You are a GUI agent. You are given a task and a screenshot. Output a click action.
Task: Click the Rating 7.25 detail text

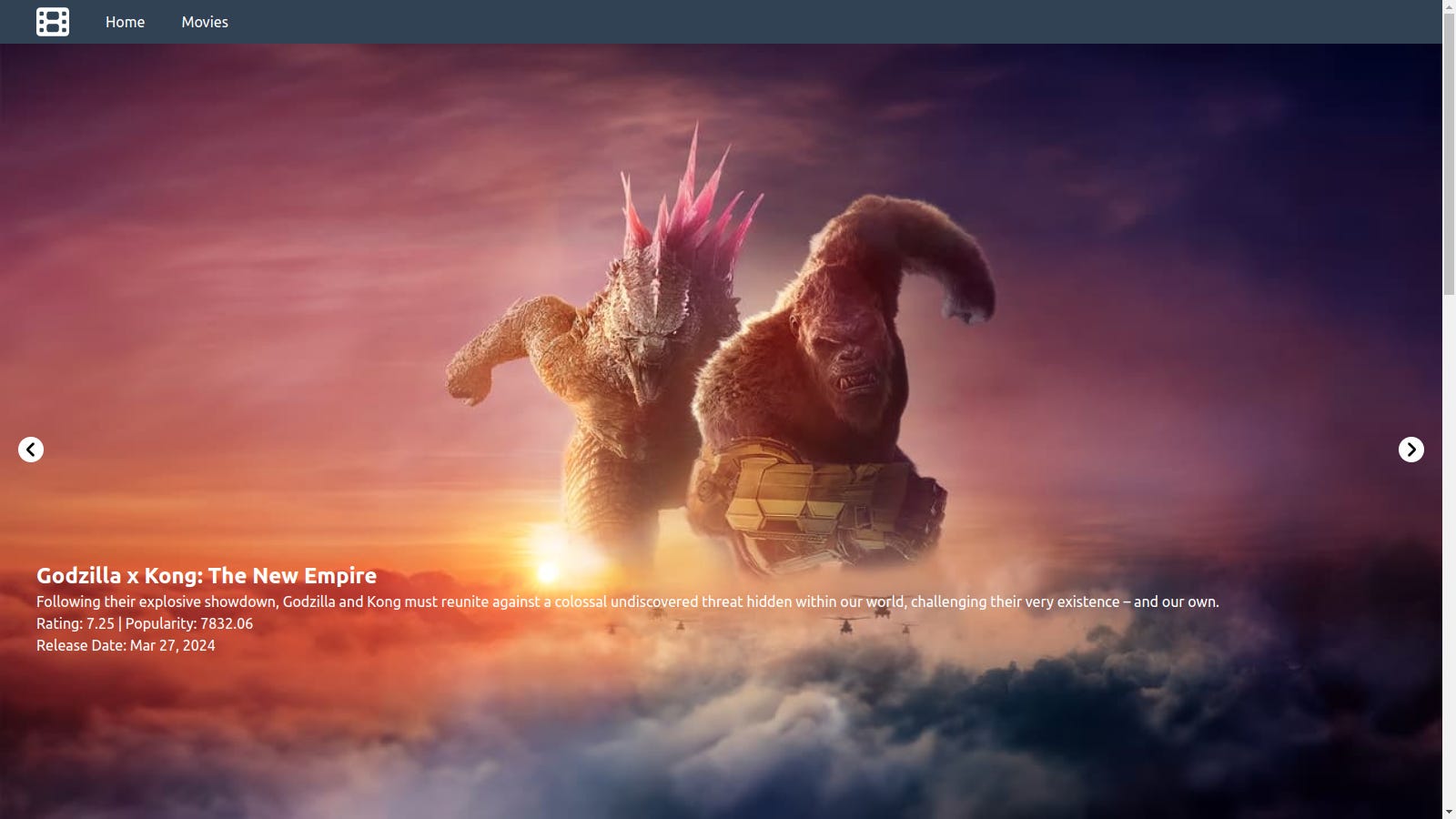pos(144,623)
